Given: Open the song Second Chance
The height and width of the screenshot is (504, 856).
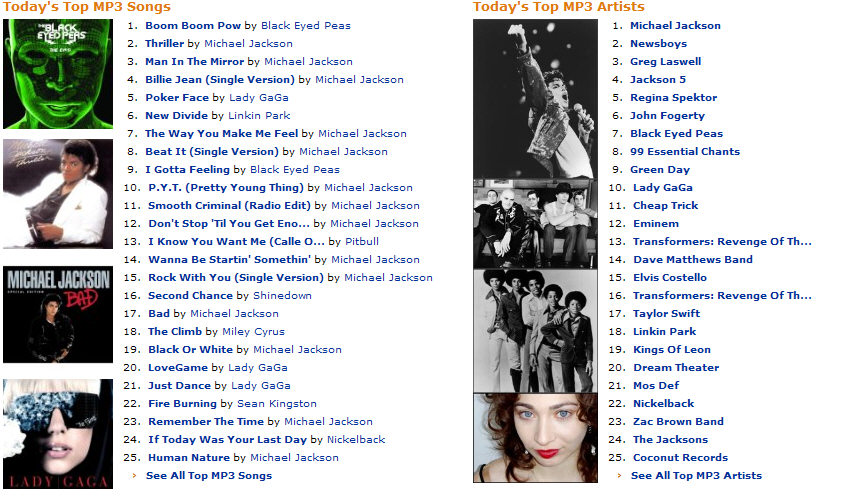Looking at the screenshot, I should click(191, 296).
